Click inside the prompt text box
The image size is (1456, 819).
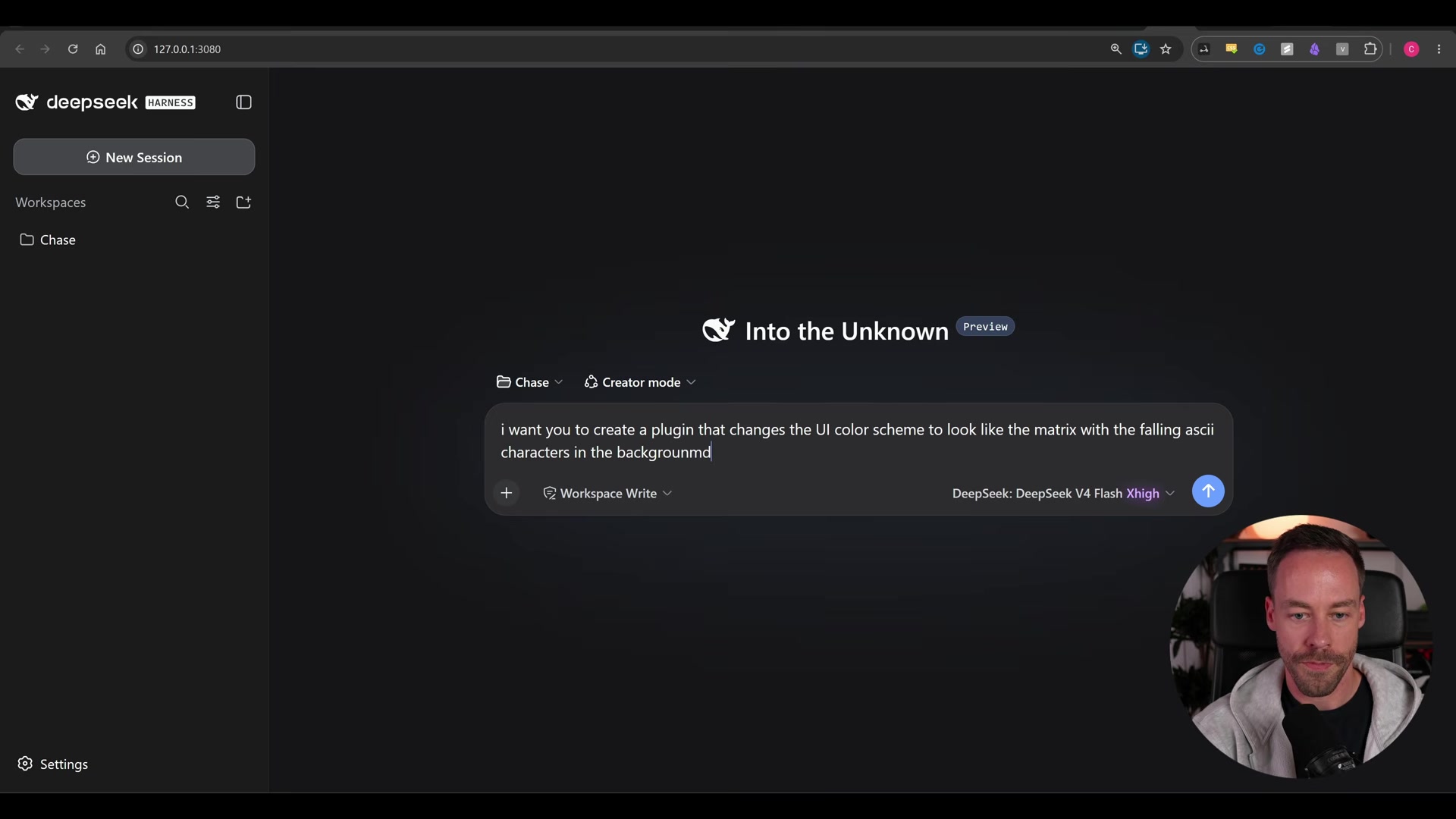(858, 441)
